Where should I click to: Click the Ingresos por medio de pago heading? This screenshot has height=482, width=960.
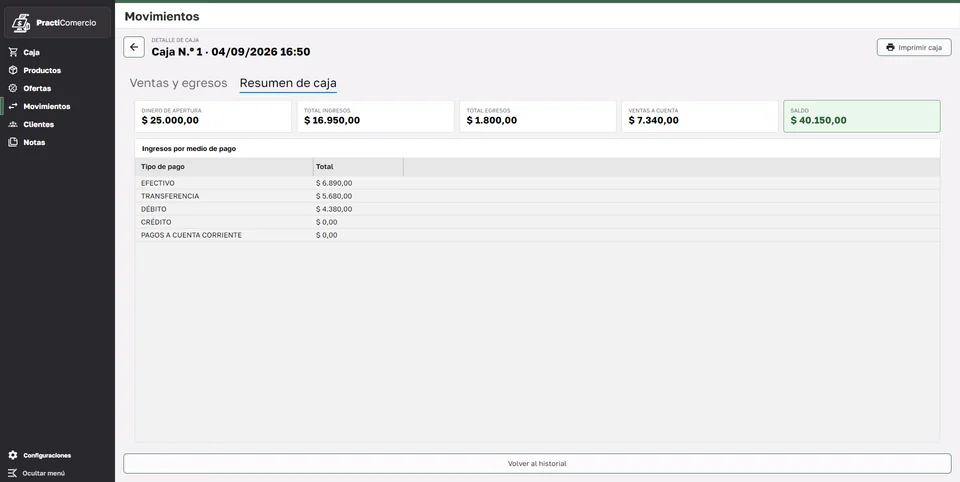pos(189,148)
